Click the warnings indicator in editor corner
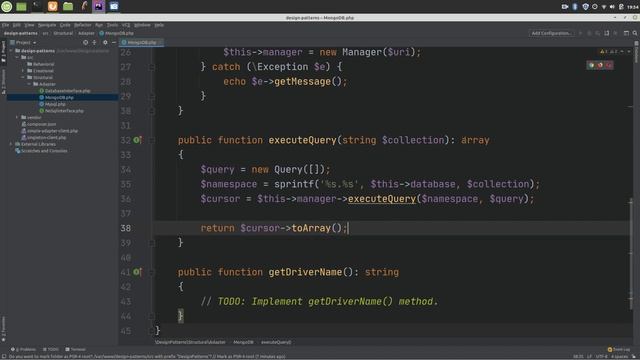The image size is (640, 360). [x=608, y=52]
